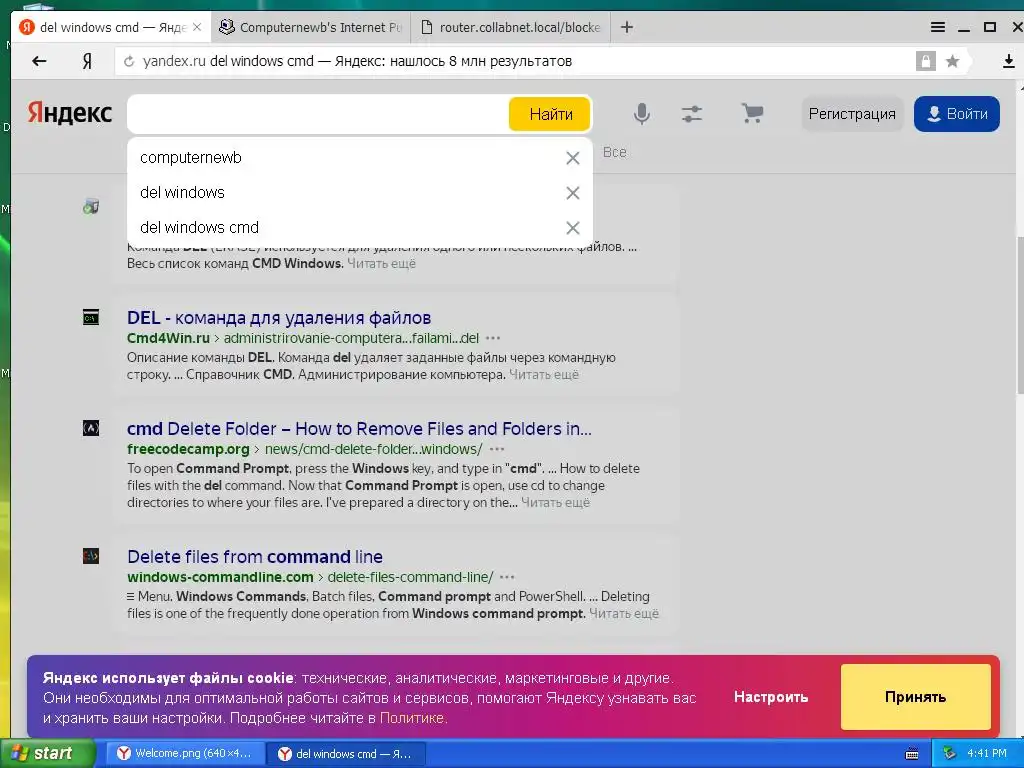Image resolution: width=1024 pixels, height=768 pixels.
Task: Click 'Читать ещё' under Cmd4Win description
Action: pos(544,375)
